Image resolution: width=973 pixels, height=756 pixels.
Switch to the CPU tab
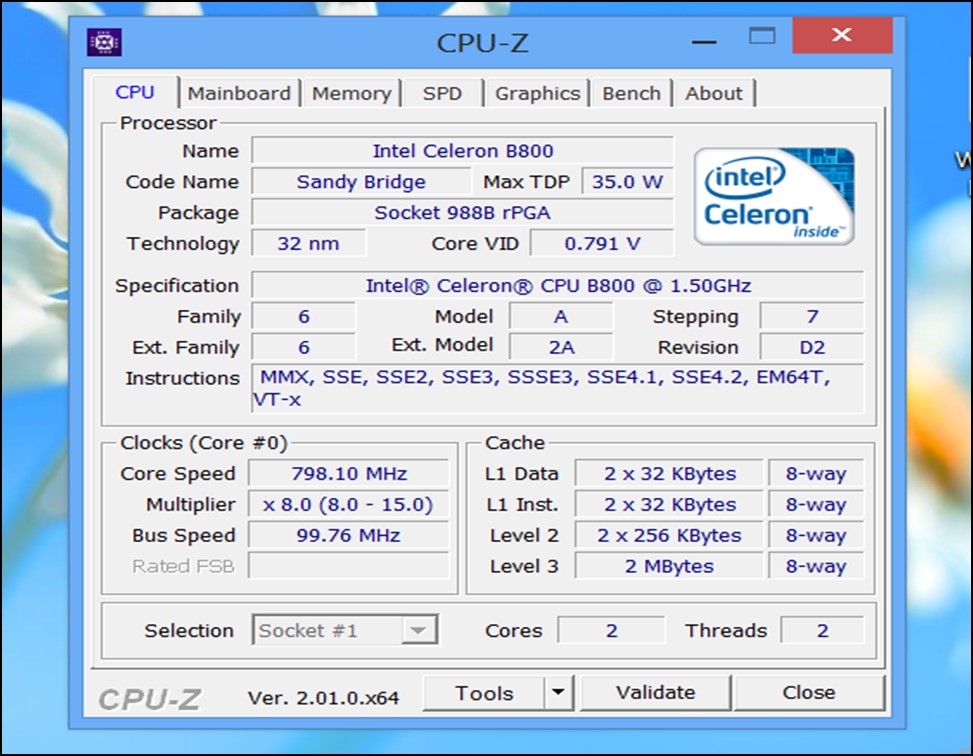click(x=135, y=92)
